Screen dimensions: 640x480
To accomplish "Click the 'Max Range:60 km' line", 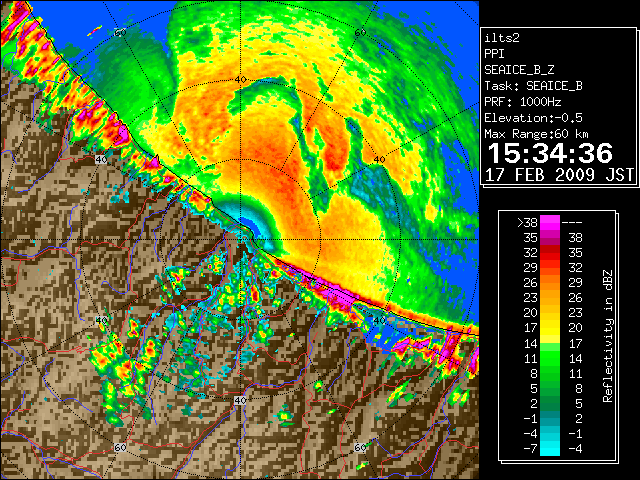I will coord(537,134).
